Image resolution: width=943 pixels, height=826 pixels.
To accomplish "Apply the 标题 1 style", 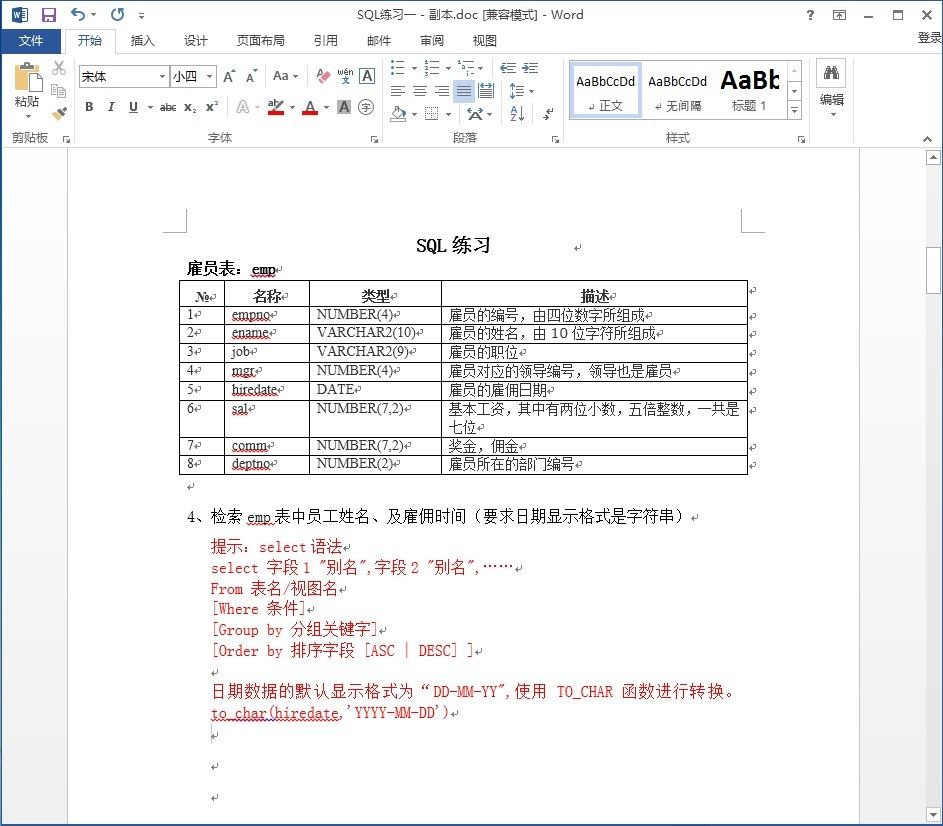I will [x=749, y=90].
